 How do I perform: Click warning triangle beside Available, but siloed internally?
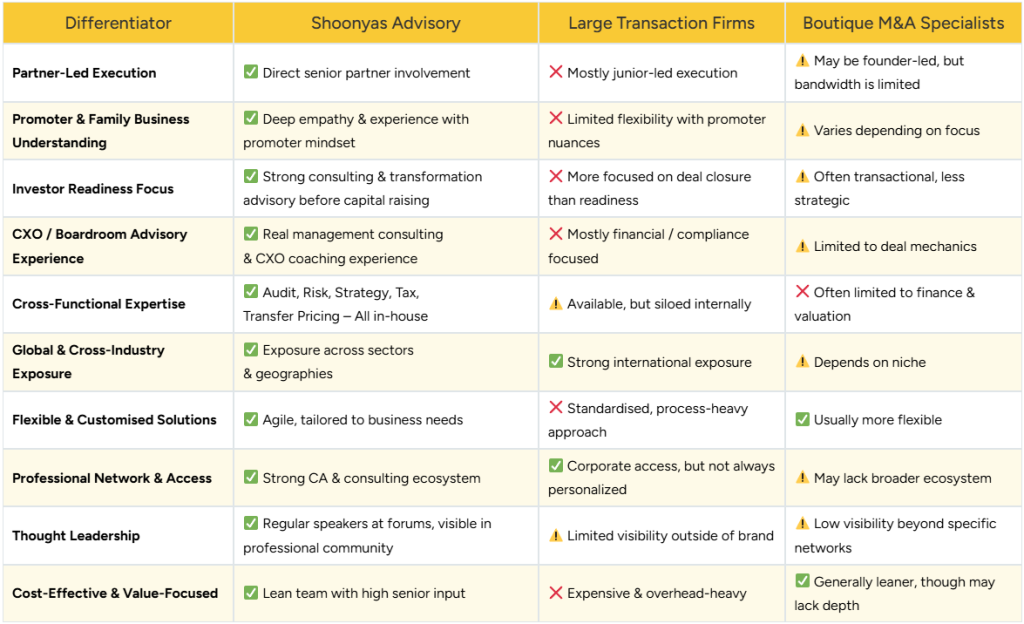[556, 304]
